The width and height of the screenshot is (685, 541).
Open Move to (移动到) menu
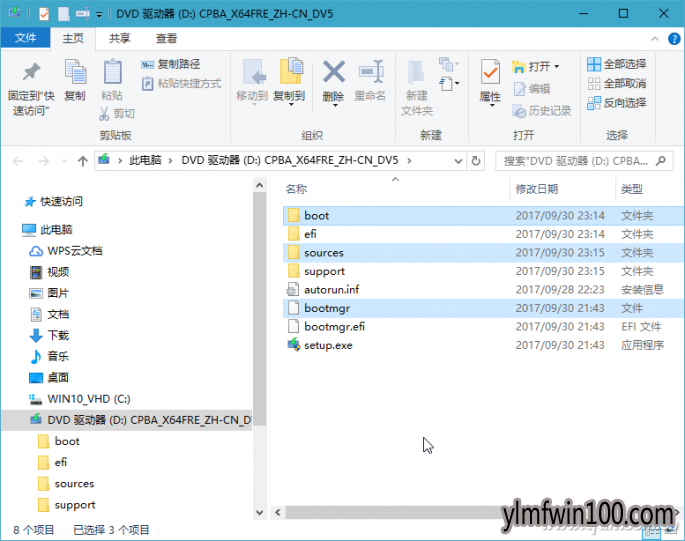coord(252,83)
